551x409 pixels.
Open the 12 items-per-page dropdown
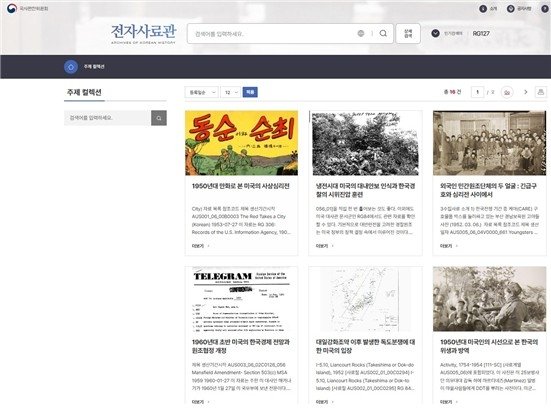231,92
